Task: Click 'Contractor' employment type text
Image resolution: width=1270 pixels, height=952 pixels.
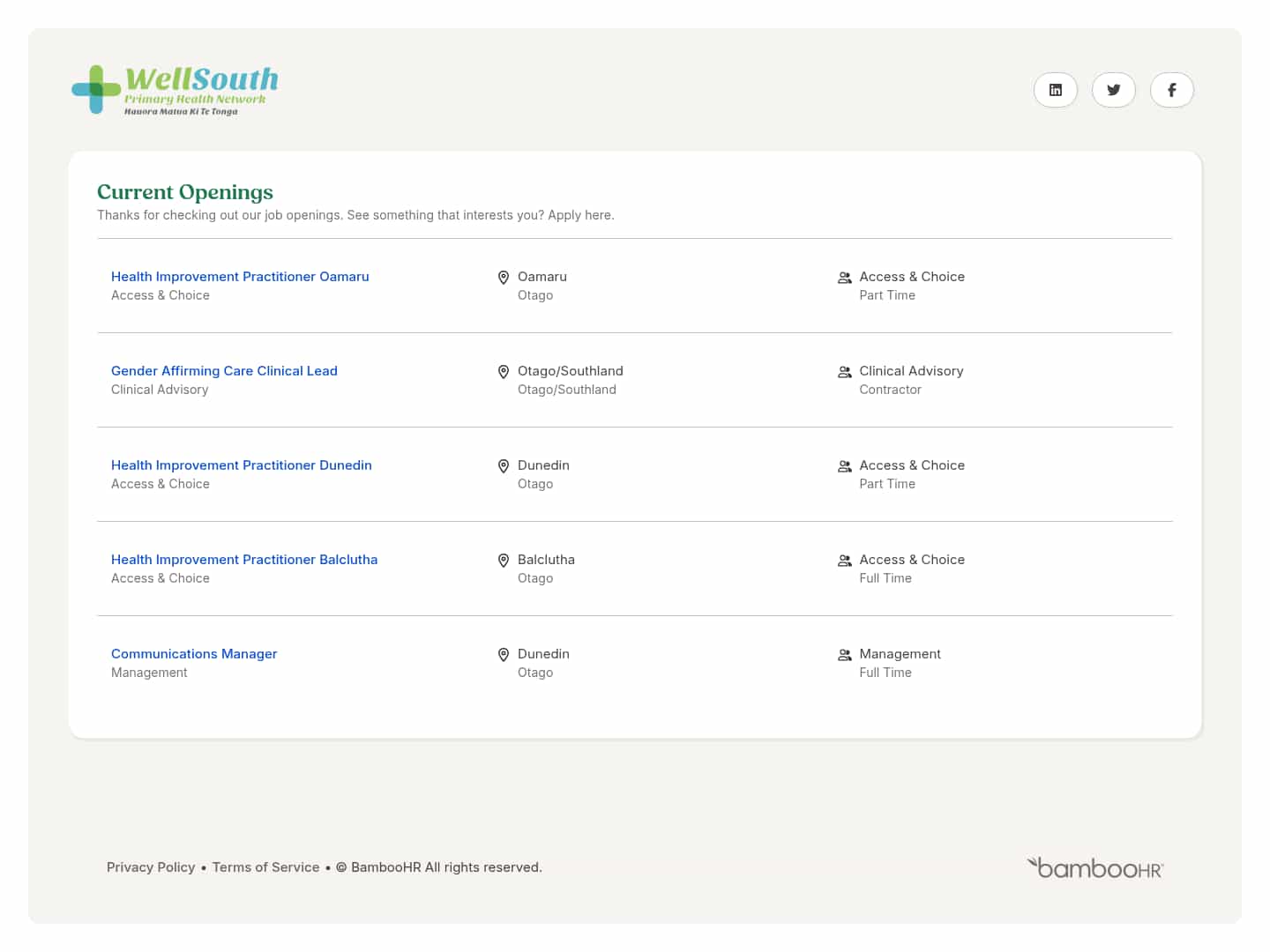Action: coord(891,390)
